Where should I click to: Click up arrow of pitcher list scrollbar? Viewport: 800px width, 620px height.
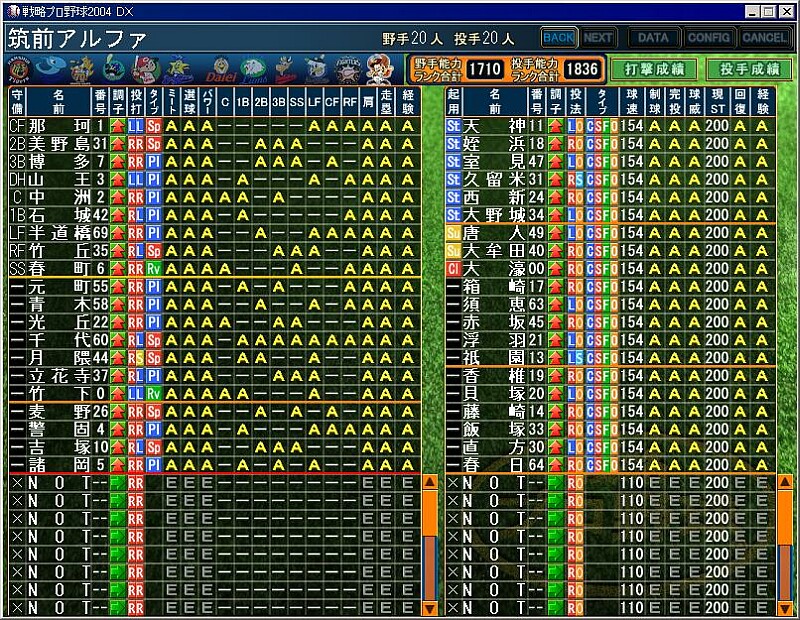tap(784, 482)
